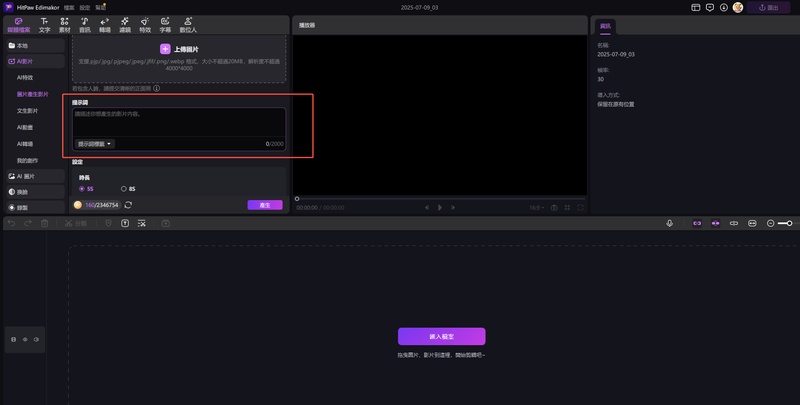Image resolution: width=800 pixels, height=405 pixels.
Task: Click the timeline zoom slider
Action: (x=784, y=223)
